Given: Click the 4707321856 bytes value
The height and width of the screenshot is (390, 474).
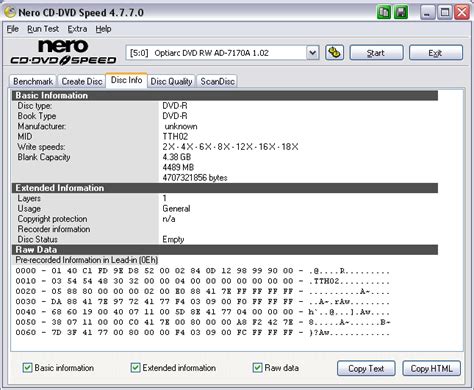Looking at the screenshot, I should [x=195, y=178].
